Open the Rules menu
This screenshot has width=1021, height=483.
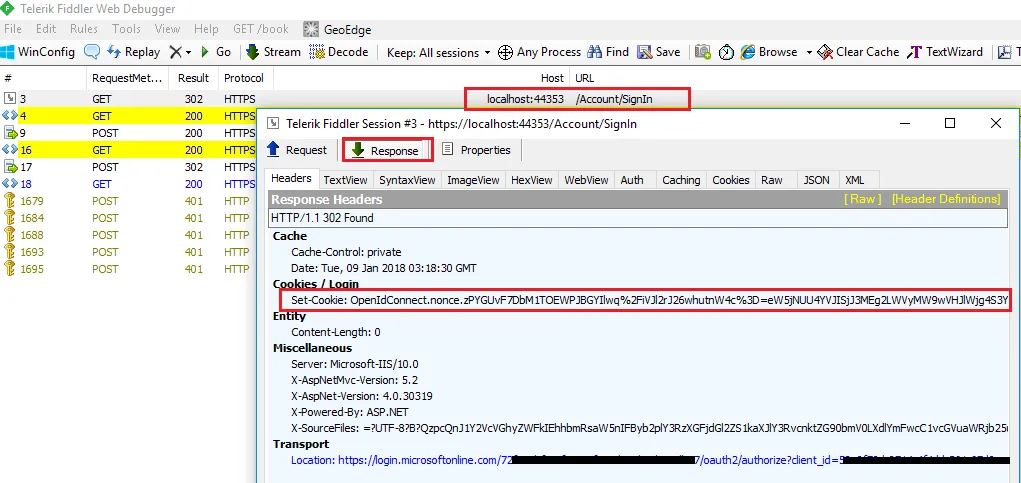point(84,29)
